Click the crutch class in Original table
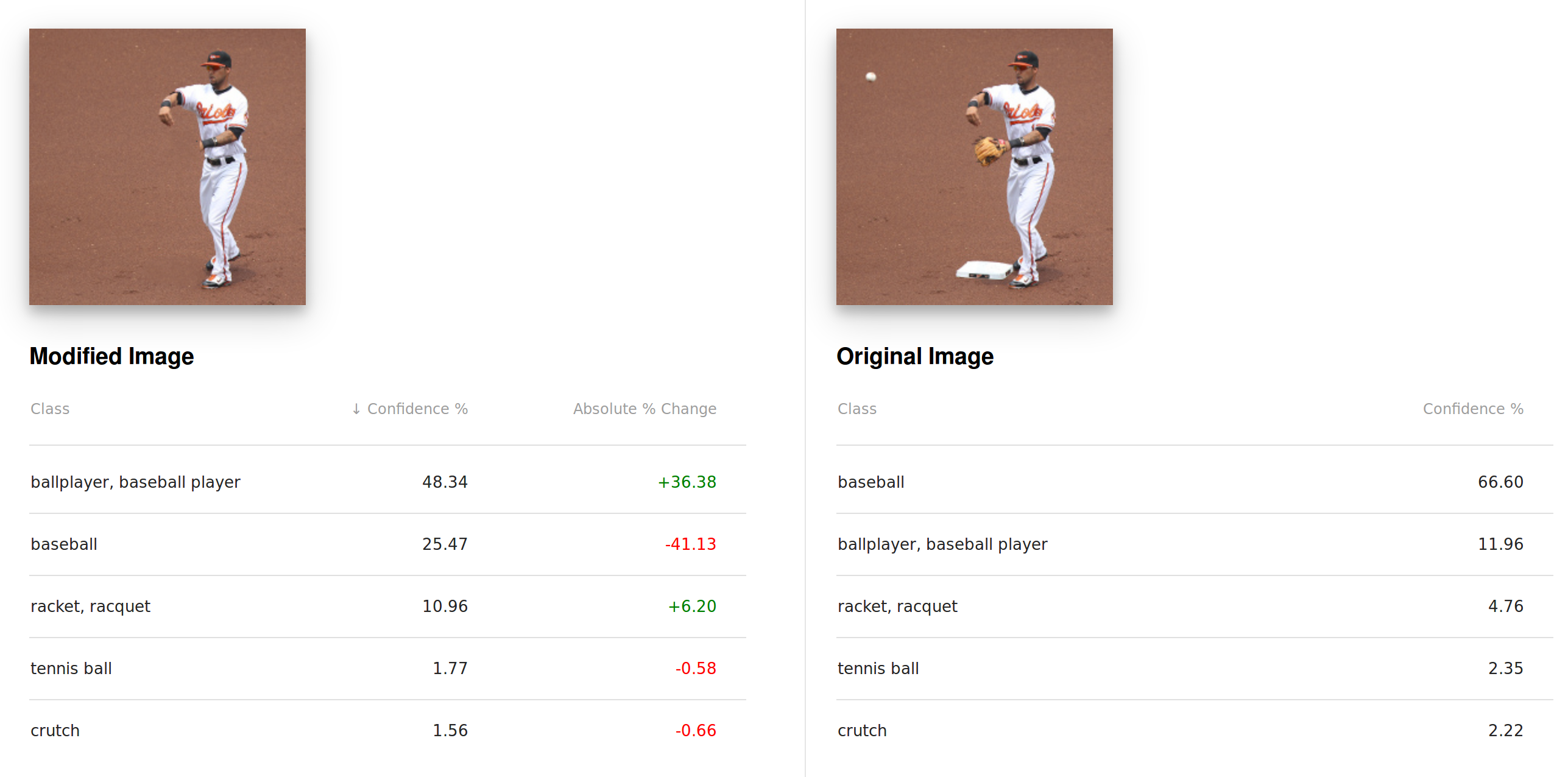1568x777 pixels. click(862, 731)
